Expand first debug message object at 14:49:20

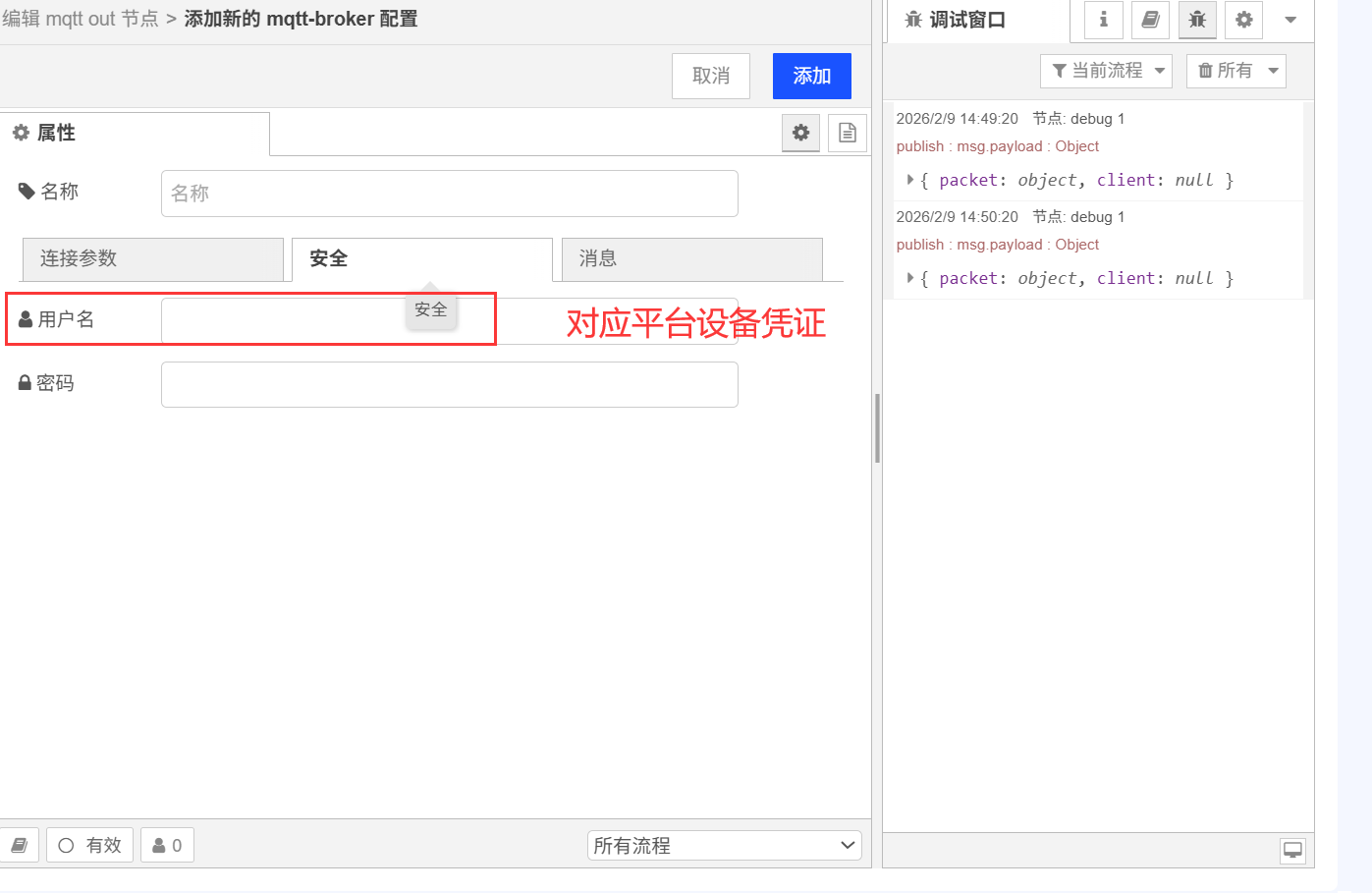point(910,180)
